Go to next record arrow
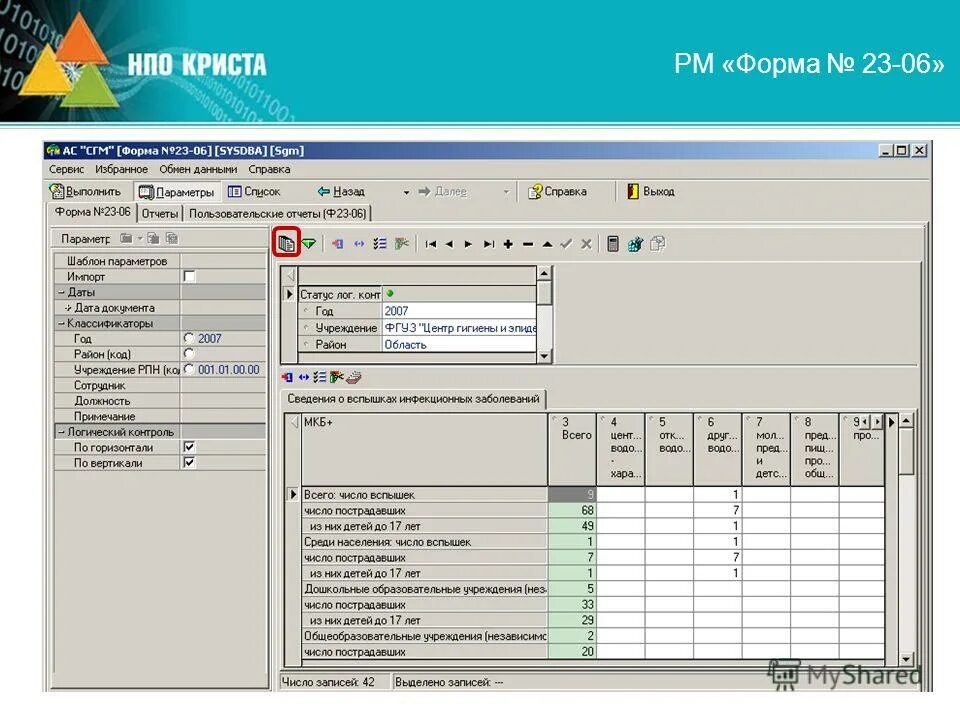 [x=468, y=244]
